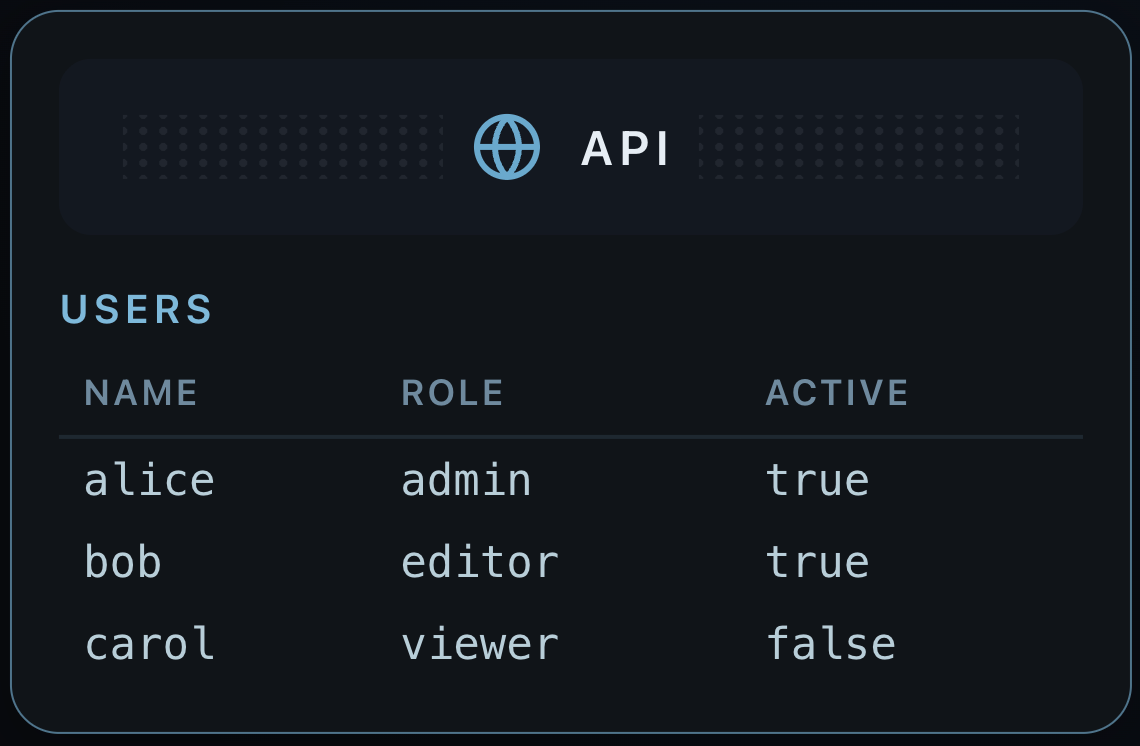The height and width of the screenshot is (746, 1140).
Task: Click the admin role cell
Action: coord(466,480)
